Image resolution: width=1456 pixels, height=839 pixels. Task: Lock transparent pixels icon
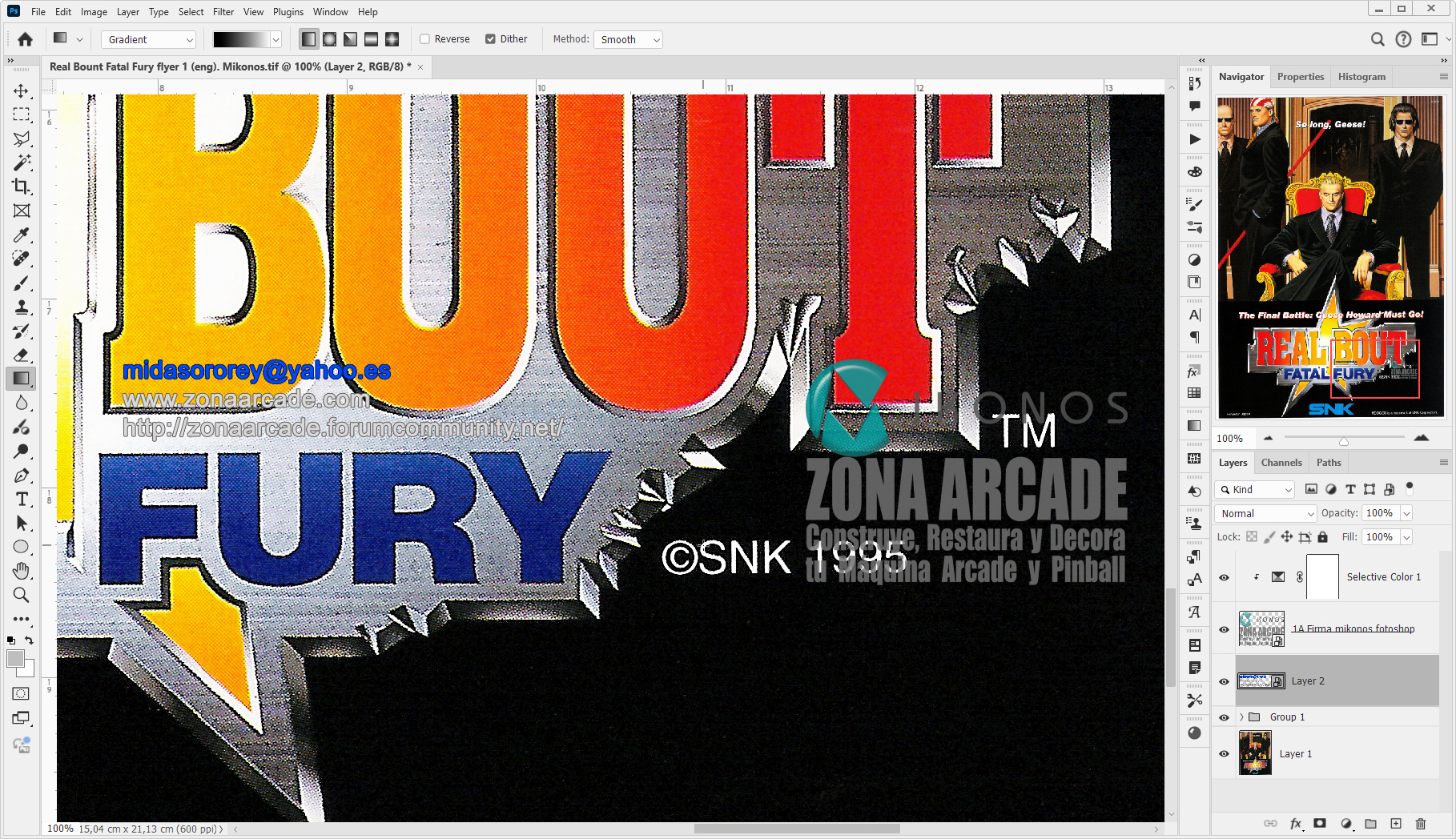pos(1252,537)
